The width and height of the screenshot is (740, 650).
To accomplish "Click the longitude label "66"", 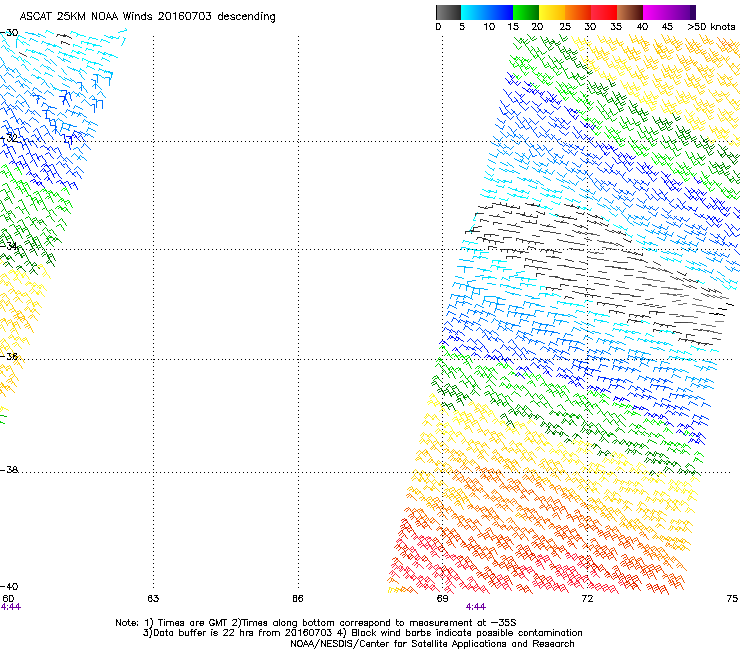I will tap(298, 599).
